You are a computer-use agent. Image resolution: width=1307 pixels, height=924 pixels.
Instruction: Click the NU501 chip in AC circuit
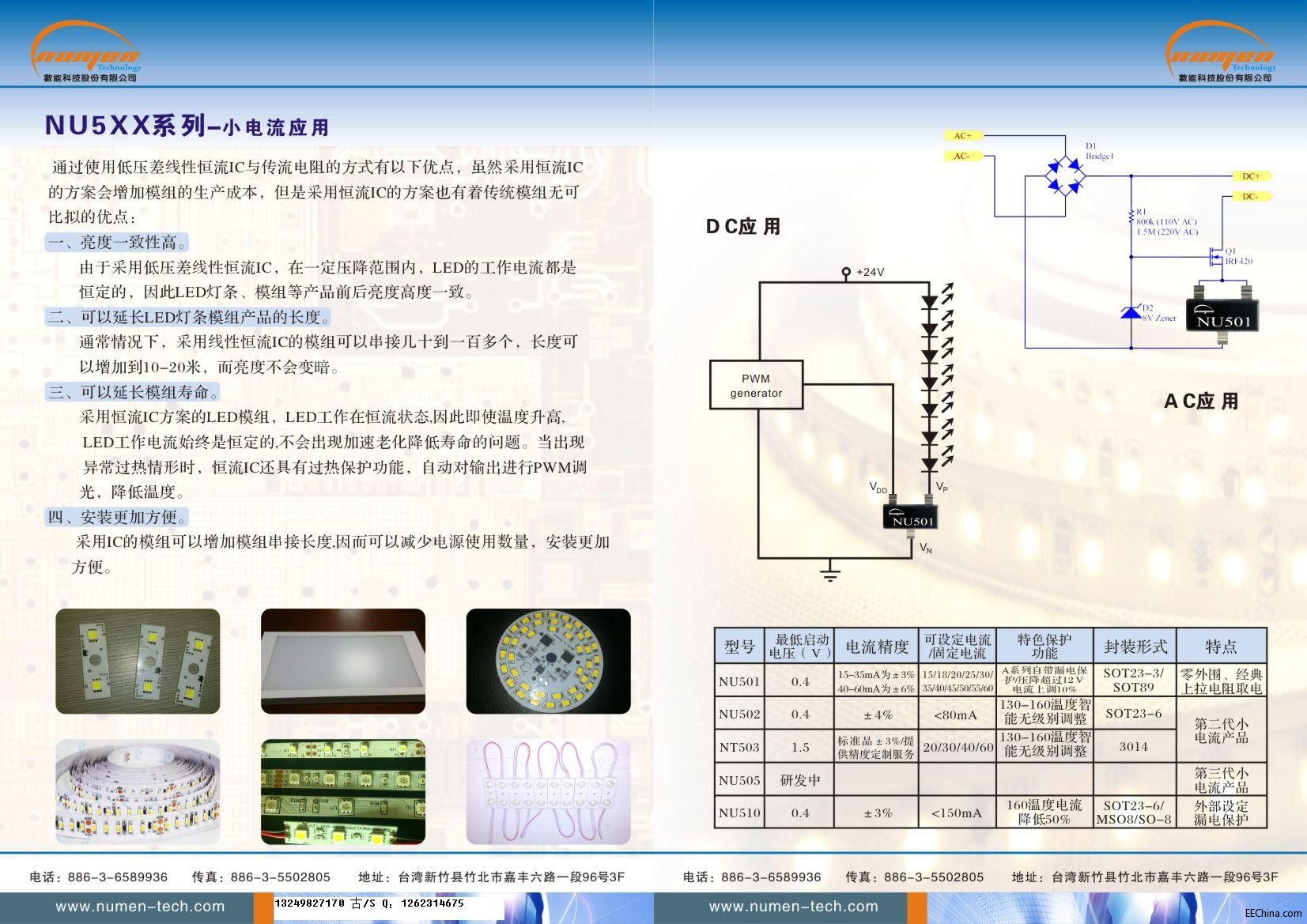coord(1223,315)
